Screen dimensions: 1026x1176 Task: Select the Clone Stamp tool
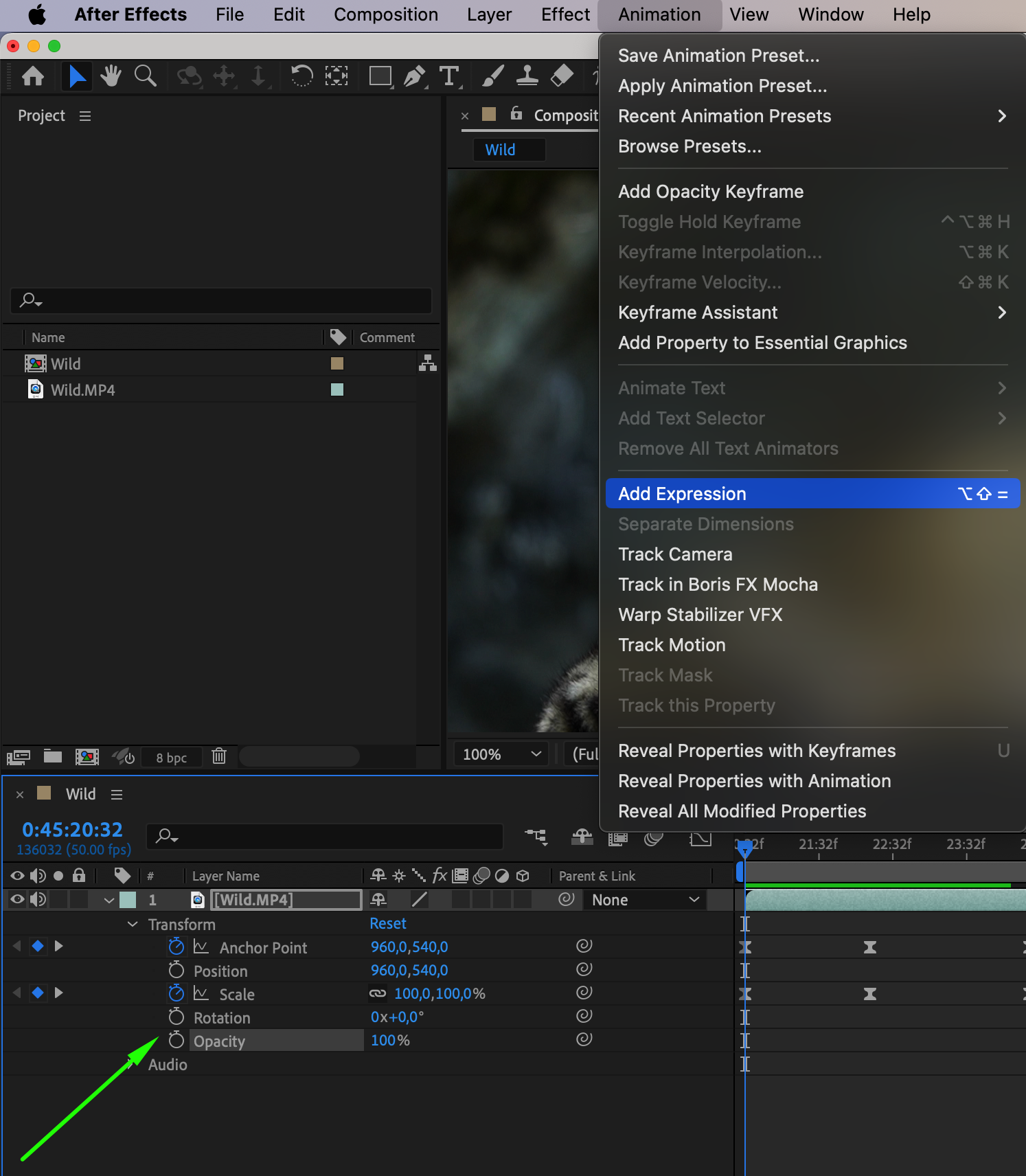pyautogui.click(x=527, y=76)
